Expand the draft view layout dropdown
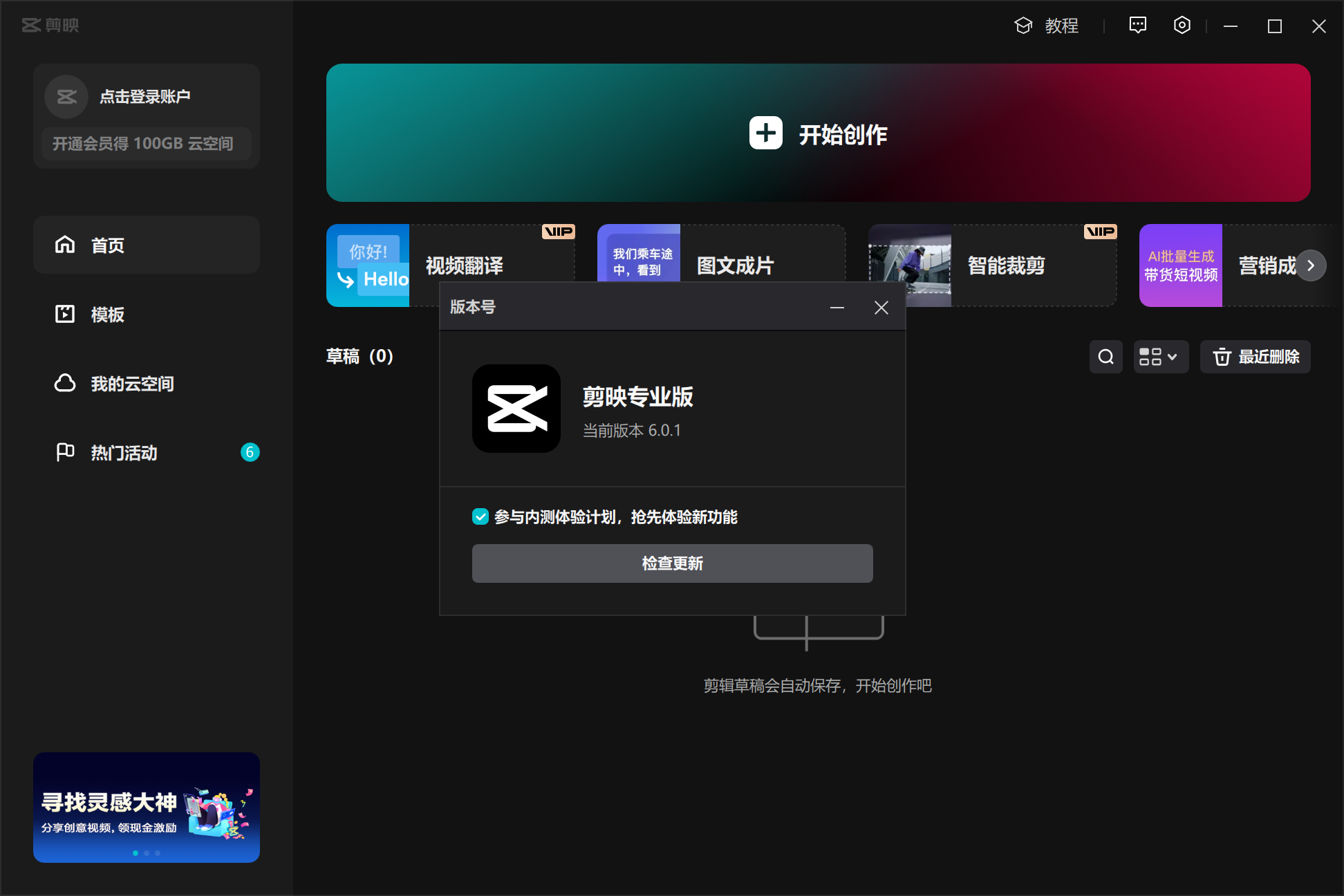 1161,357
